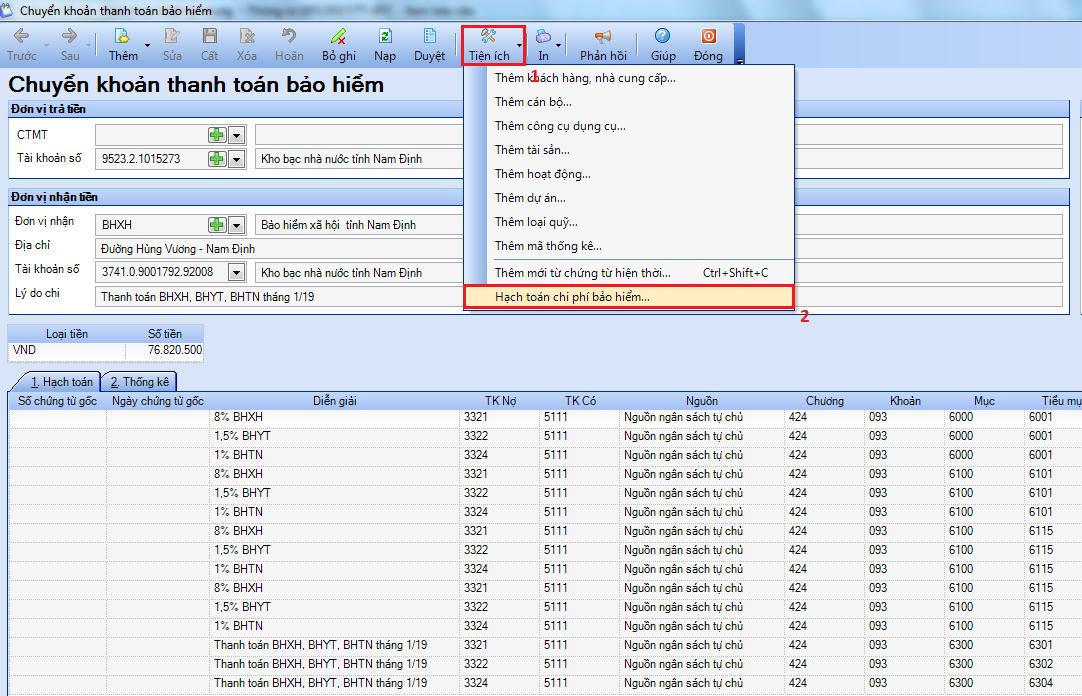Click the Mục column header
Screen dimensions: 1082x696
pos(984,401)
